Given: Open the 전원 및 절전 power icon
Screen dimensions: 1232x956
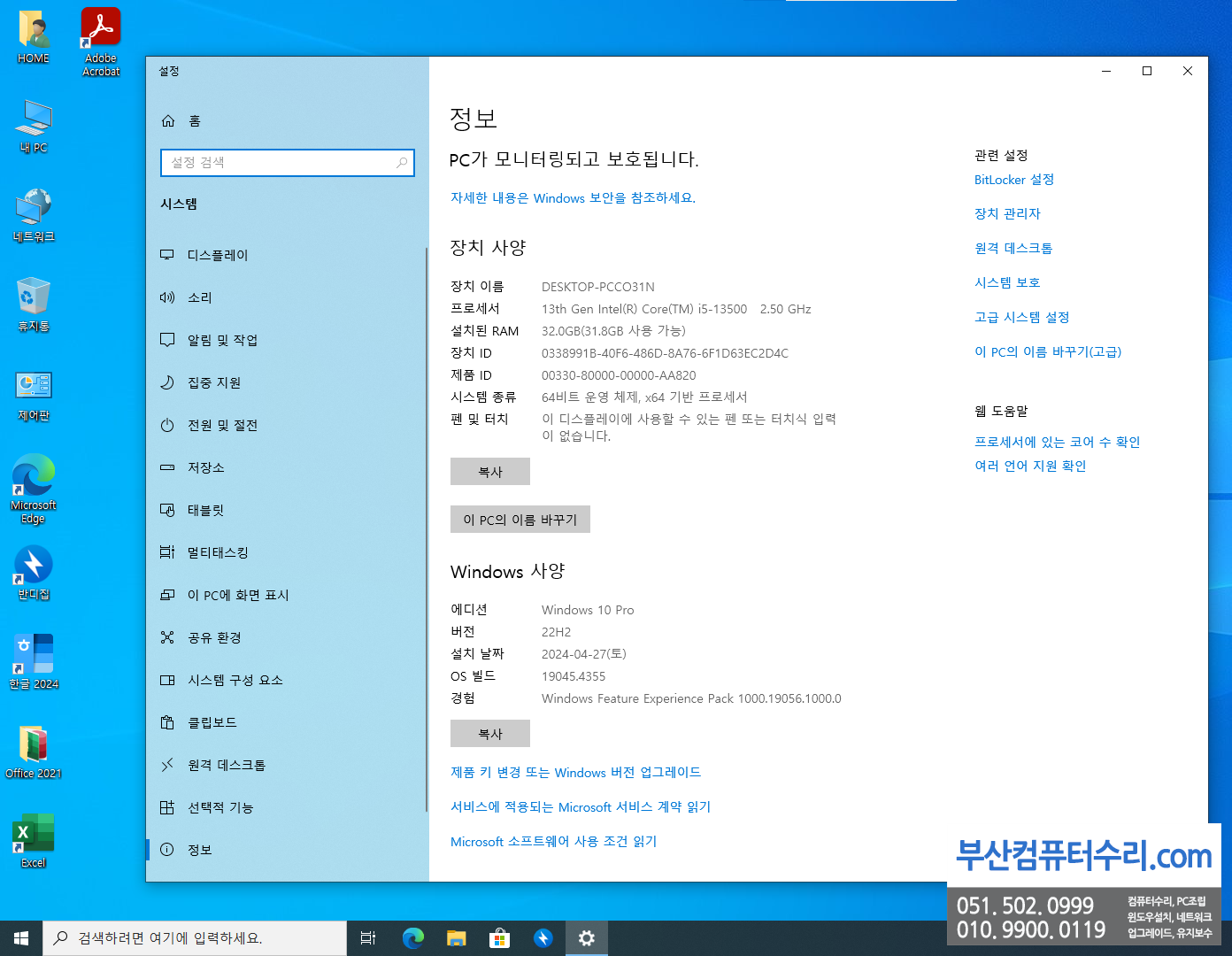Looking at the screenshot, I should tap(167, 425).
